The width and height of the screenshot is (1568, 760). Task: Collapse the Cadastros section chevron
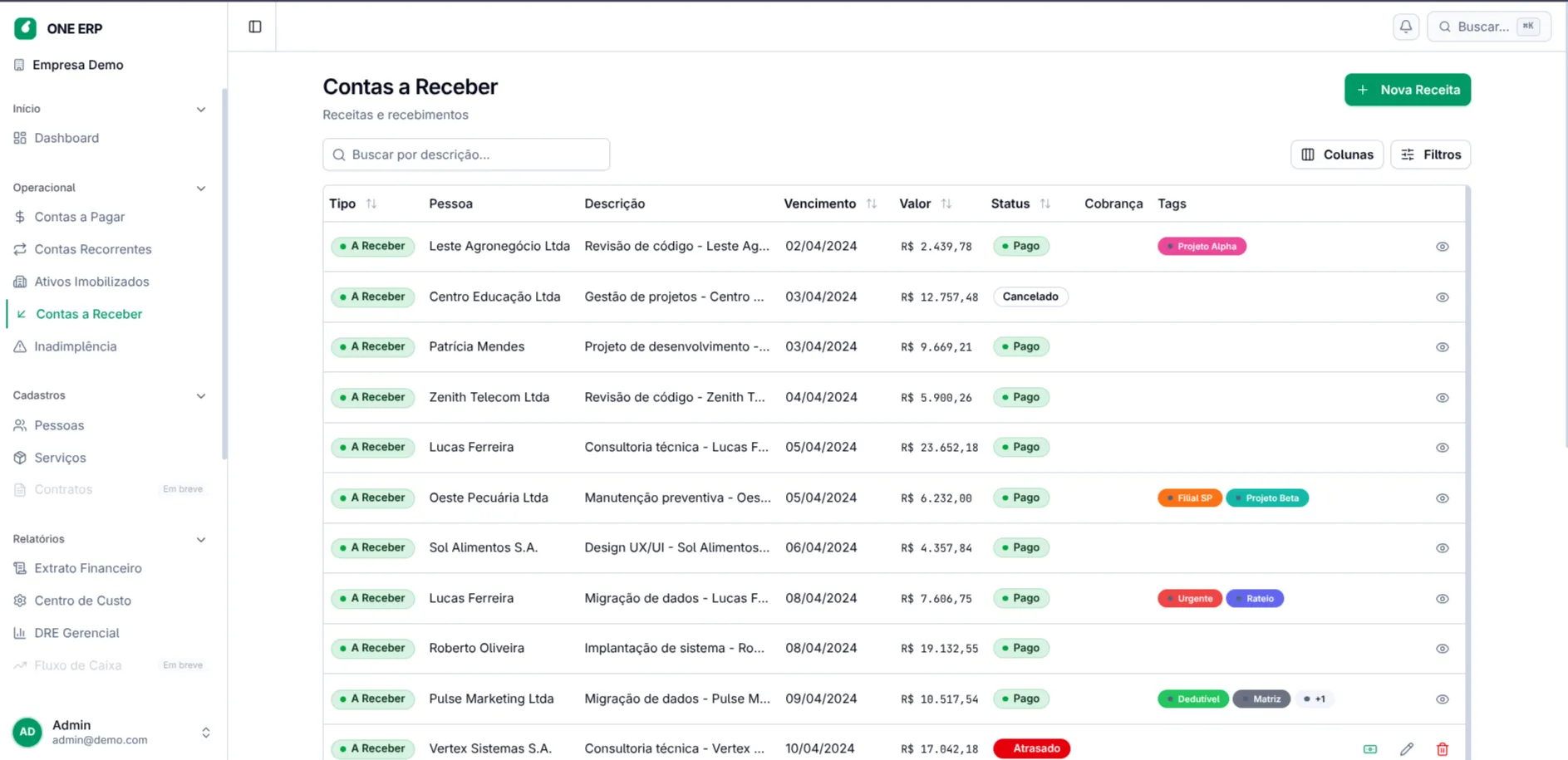coord(200,396)
